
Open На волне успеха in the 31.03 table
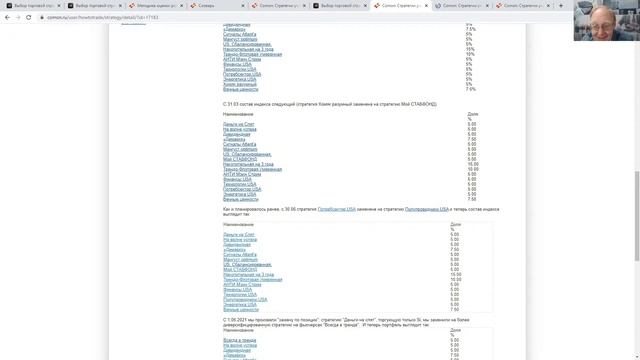pyautogui.click(x=240, y=129)
